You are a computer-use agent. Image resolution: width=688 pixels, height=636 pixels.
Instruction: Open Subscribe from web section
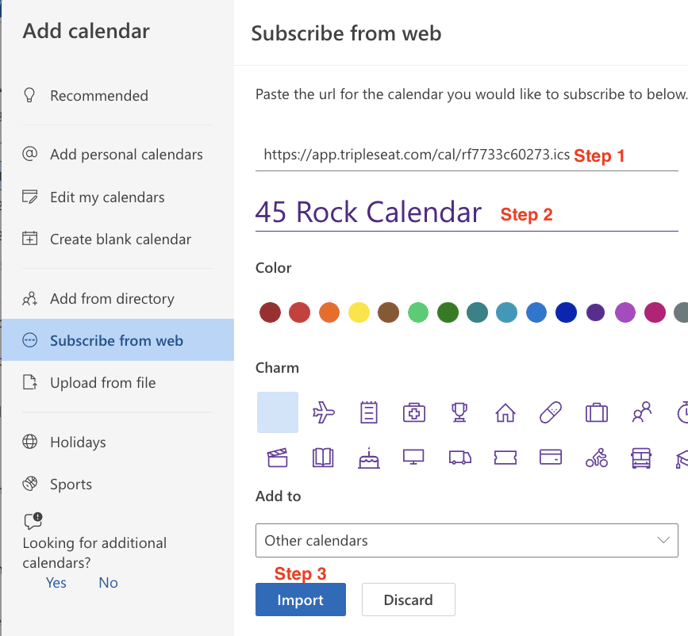click(116, 341)
